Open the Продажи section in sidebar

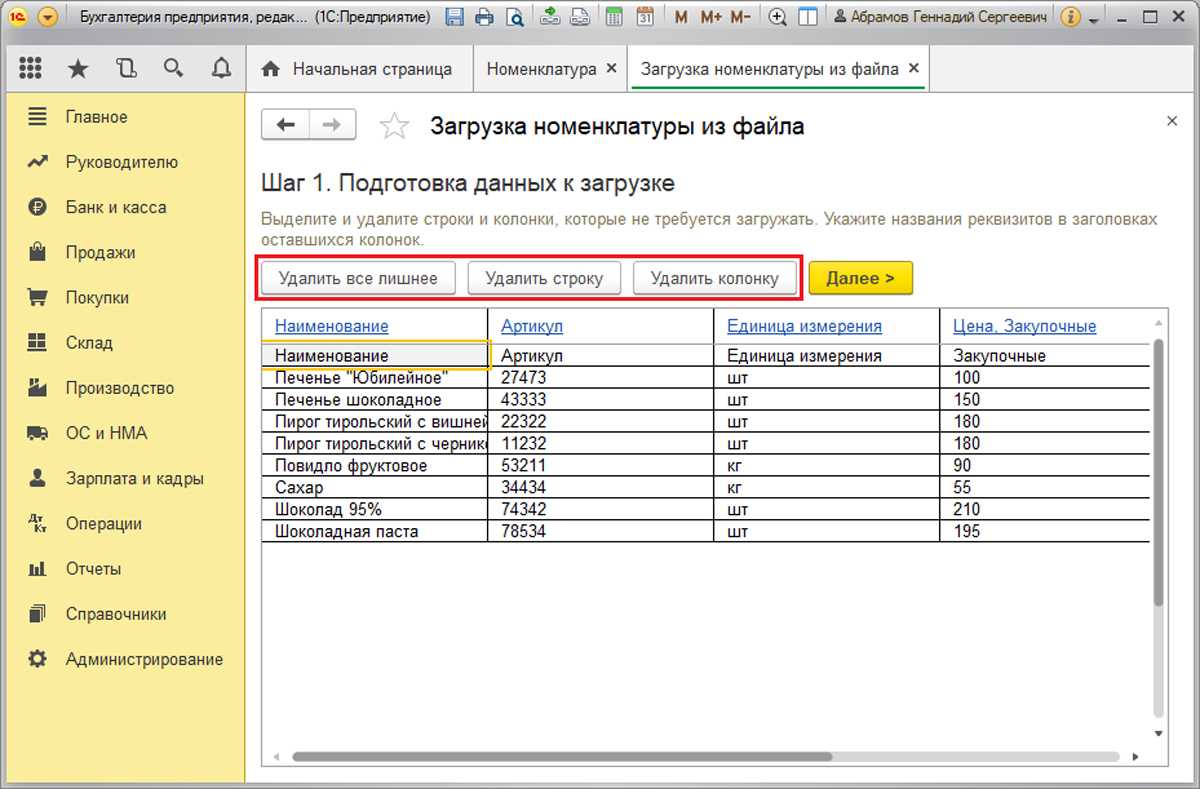click(100, 253)
